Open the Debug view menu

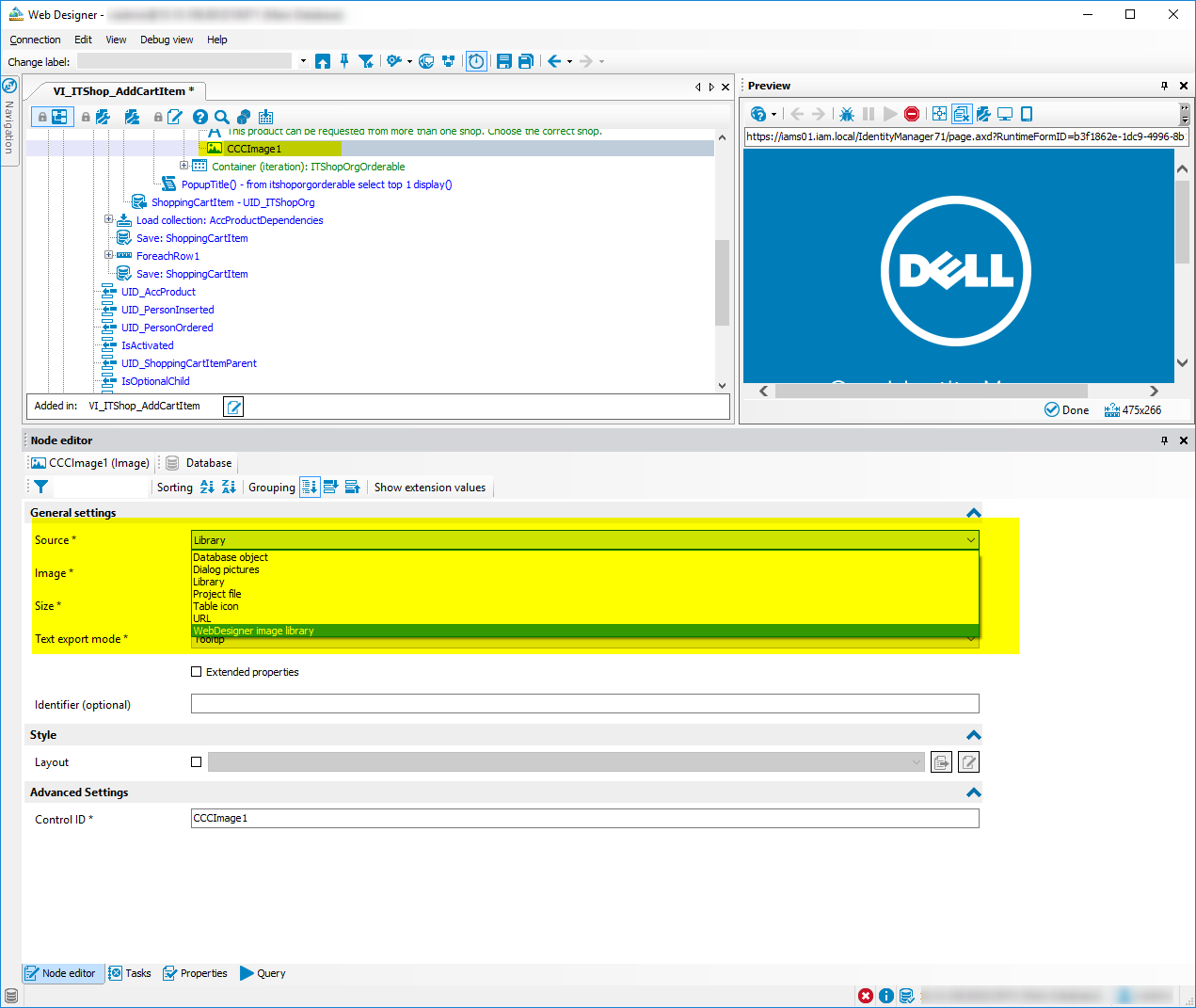pos(167,40)
